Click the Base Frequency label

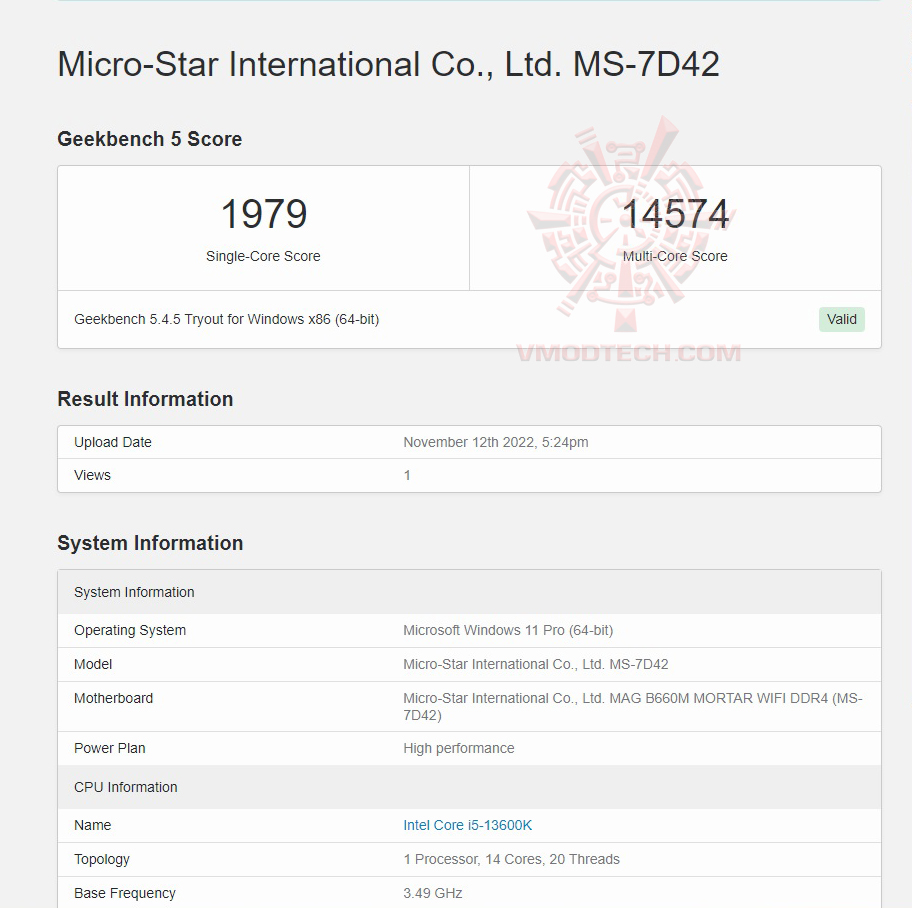[x=124, y=893]
